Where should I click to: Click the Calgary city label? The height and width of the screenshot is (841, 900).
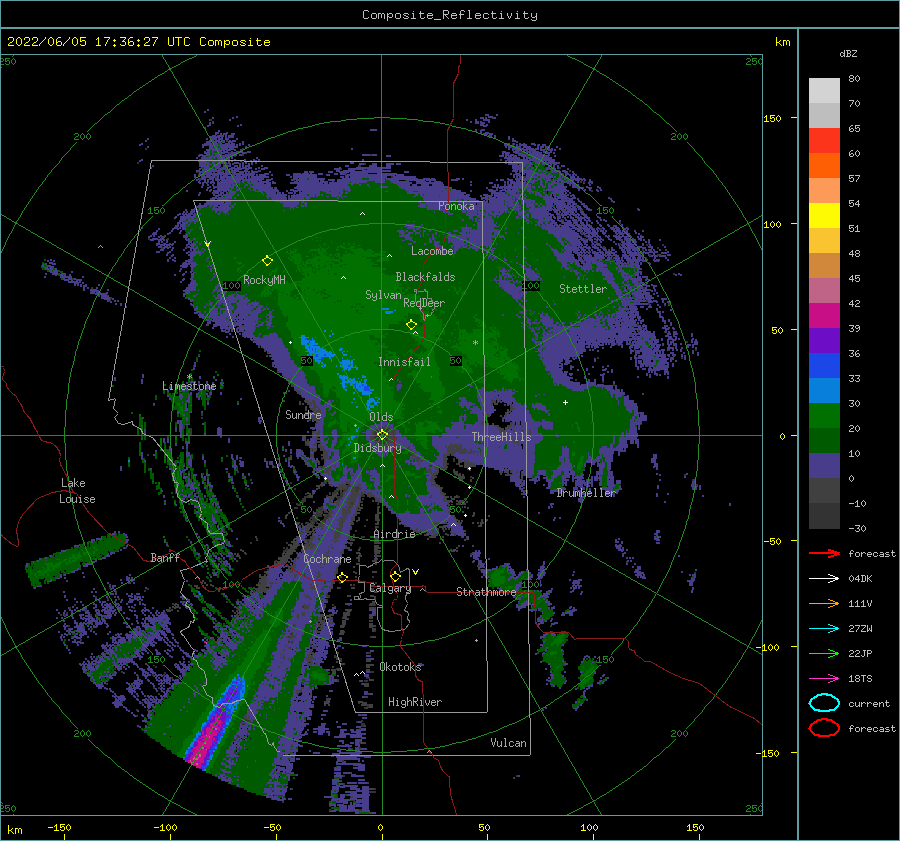point(390,588)
